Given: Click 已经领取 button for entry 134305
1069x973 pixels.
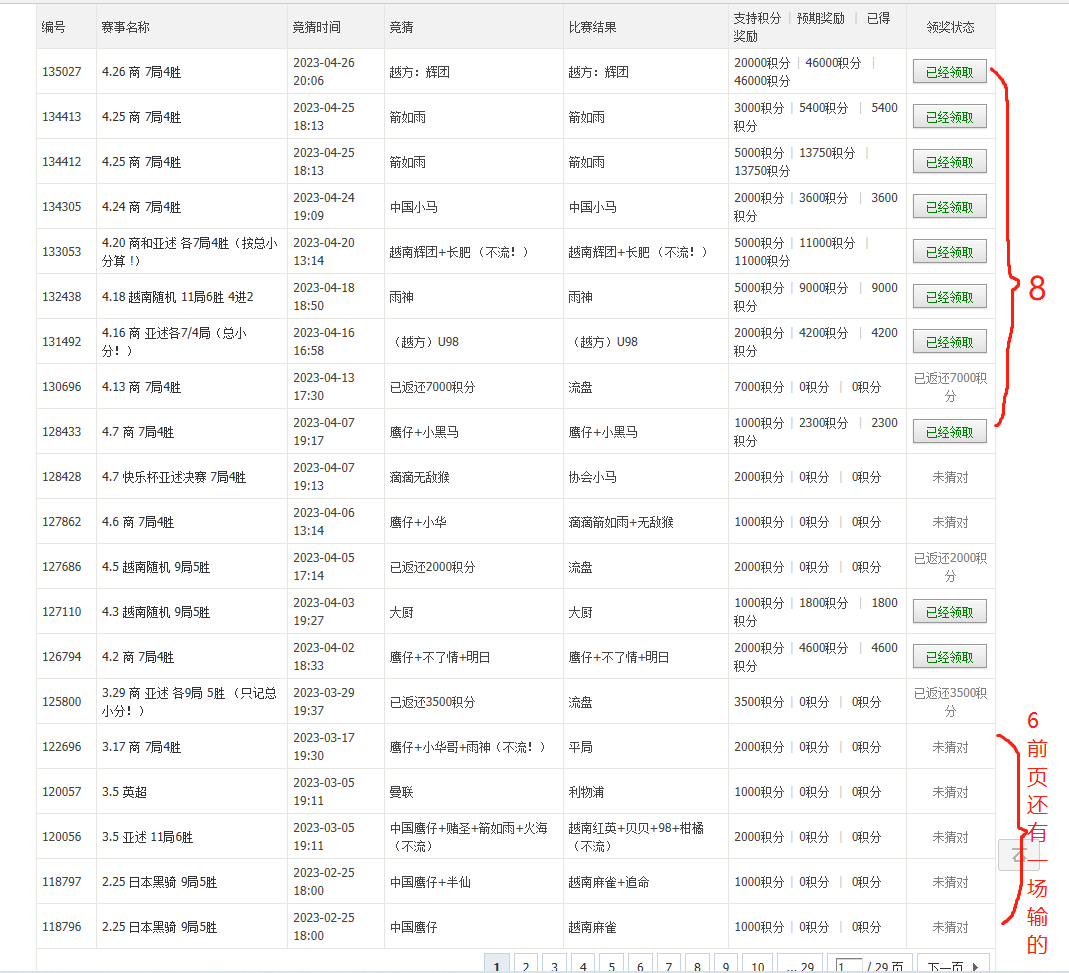Looking at the screenshot, I should (949, 207).
